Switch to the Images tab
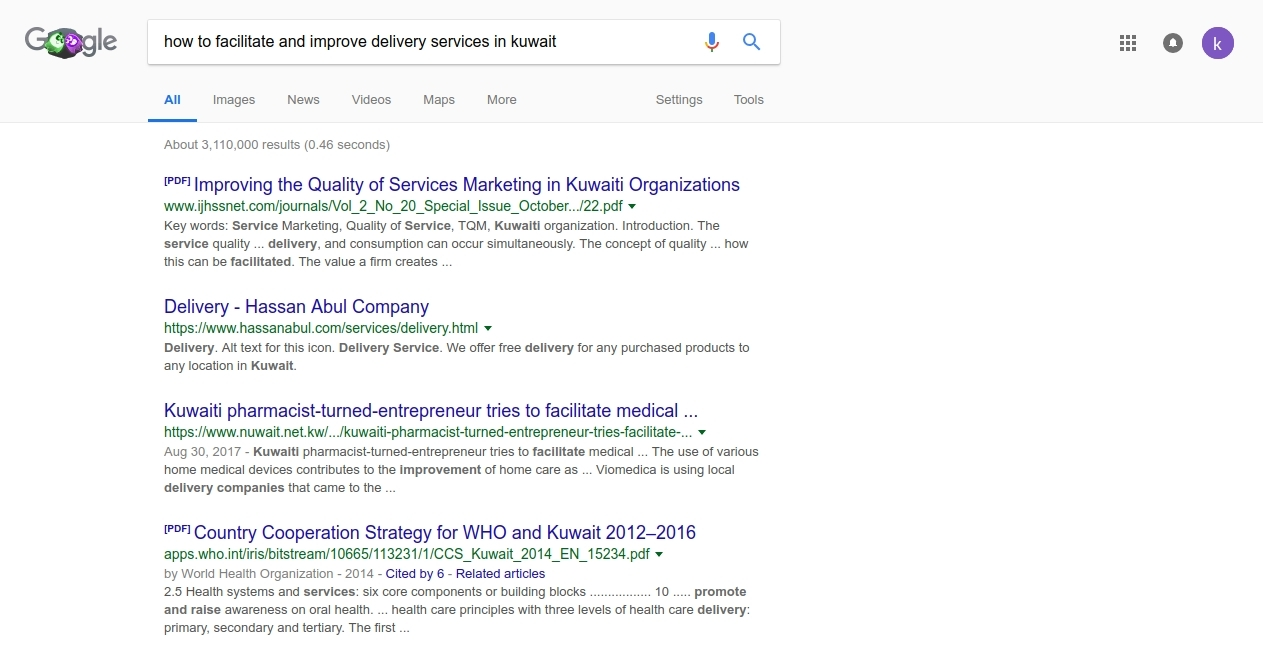1263x648 pixels. [234, 100]
